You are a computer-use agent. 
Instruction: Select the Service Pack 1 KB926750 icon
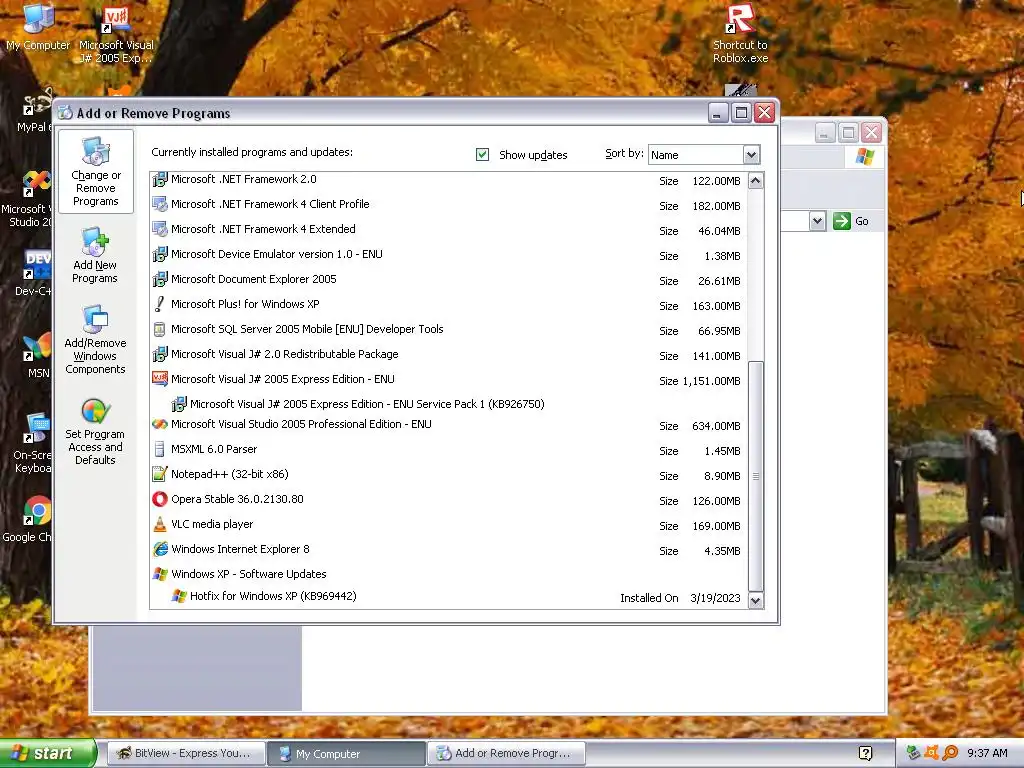(x=179, y=404)
